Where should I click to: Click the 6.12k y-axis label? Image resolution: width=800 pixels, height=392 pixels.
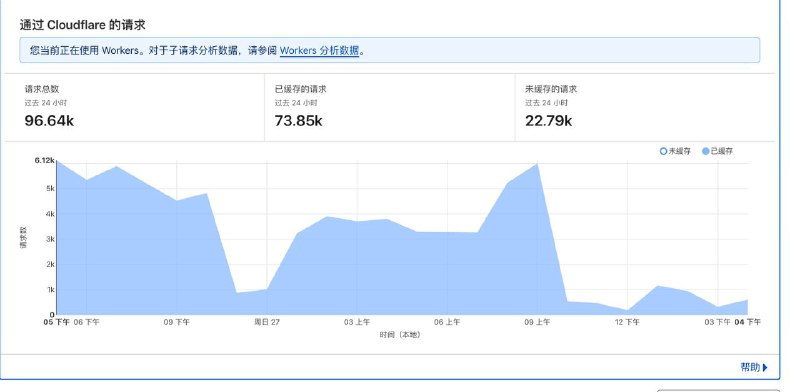click(x=44, y=160)
